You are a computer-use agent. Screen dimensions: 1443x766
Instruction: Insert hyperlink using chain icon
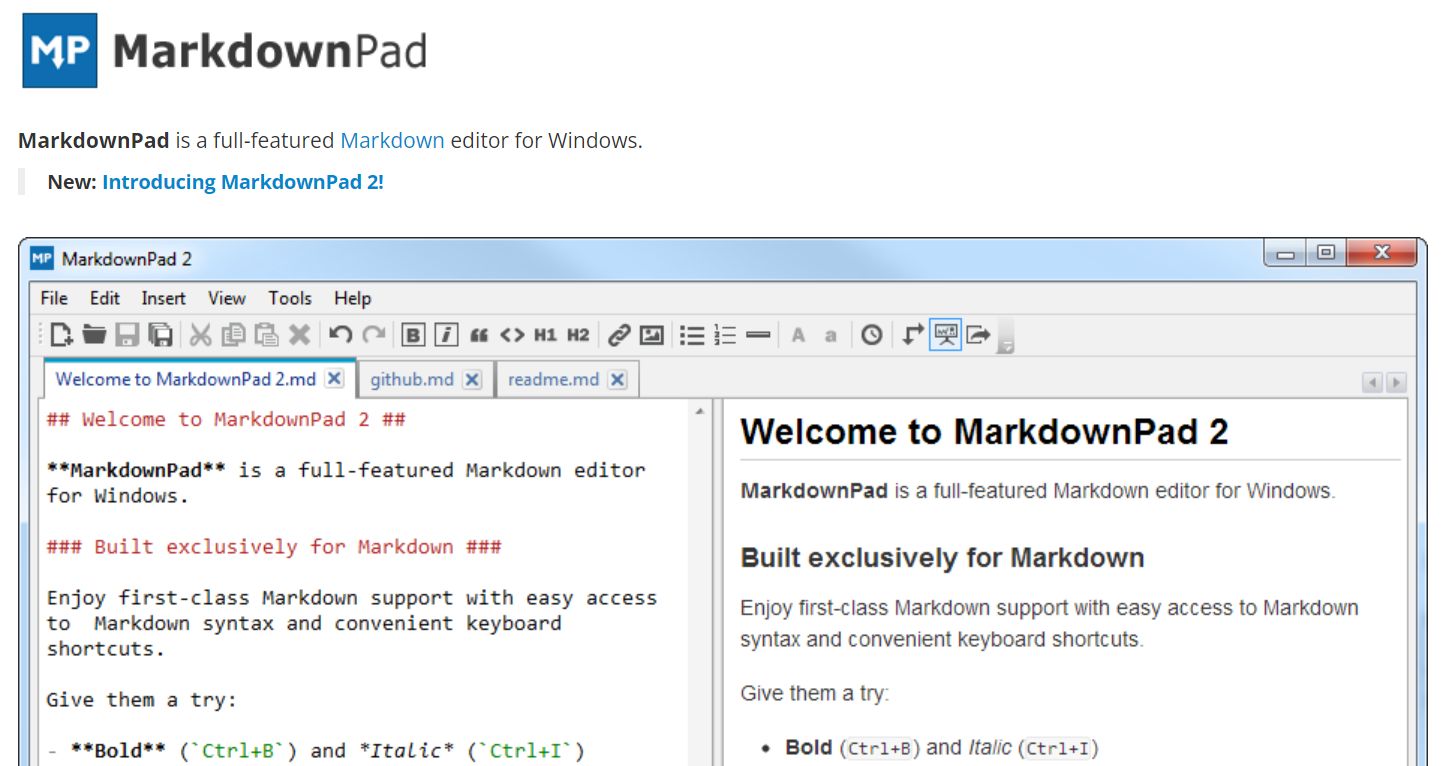619,335
